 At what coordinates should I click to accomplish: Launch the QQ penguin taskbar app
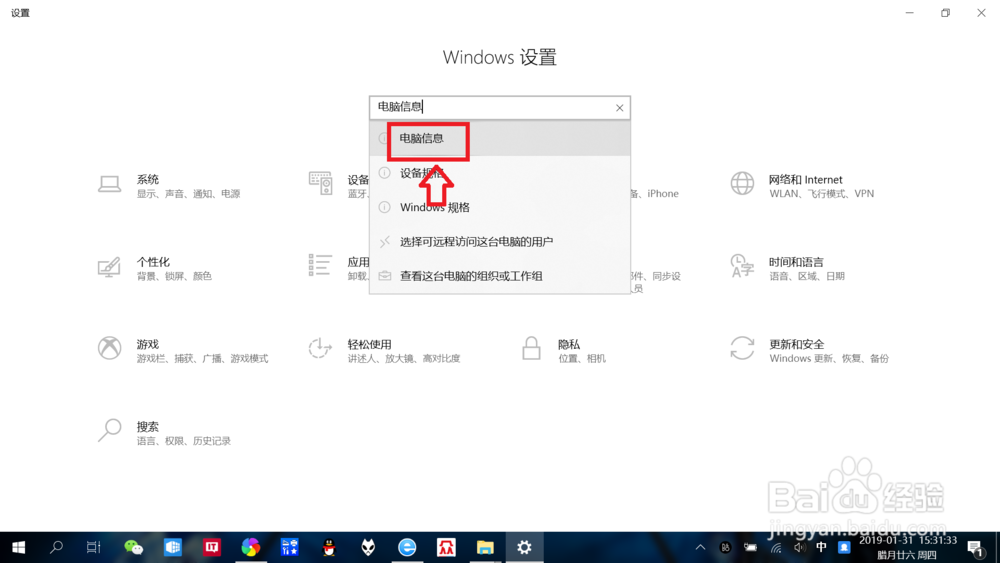click(329, 547)
